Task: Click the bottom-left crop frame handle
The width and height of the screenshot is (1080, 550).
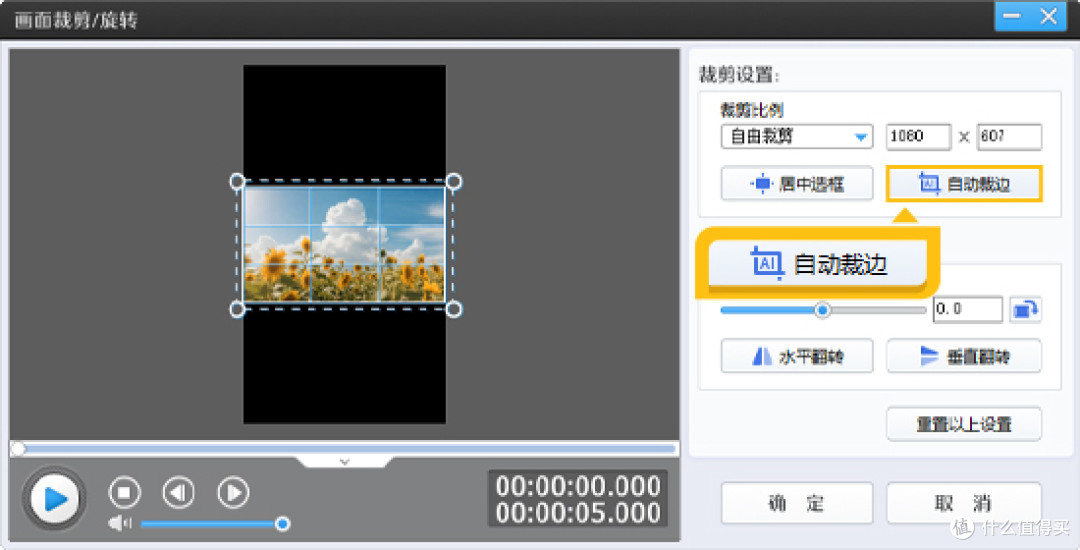Action: point(237,309)
